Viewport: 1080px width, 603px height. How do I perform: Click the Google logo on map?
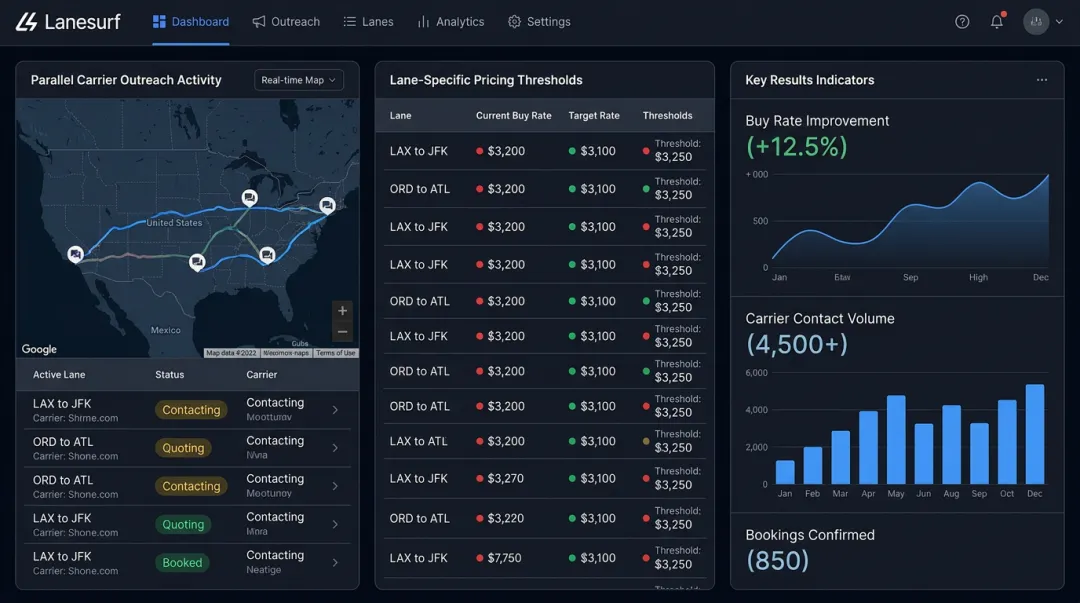point(39,349)
